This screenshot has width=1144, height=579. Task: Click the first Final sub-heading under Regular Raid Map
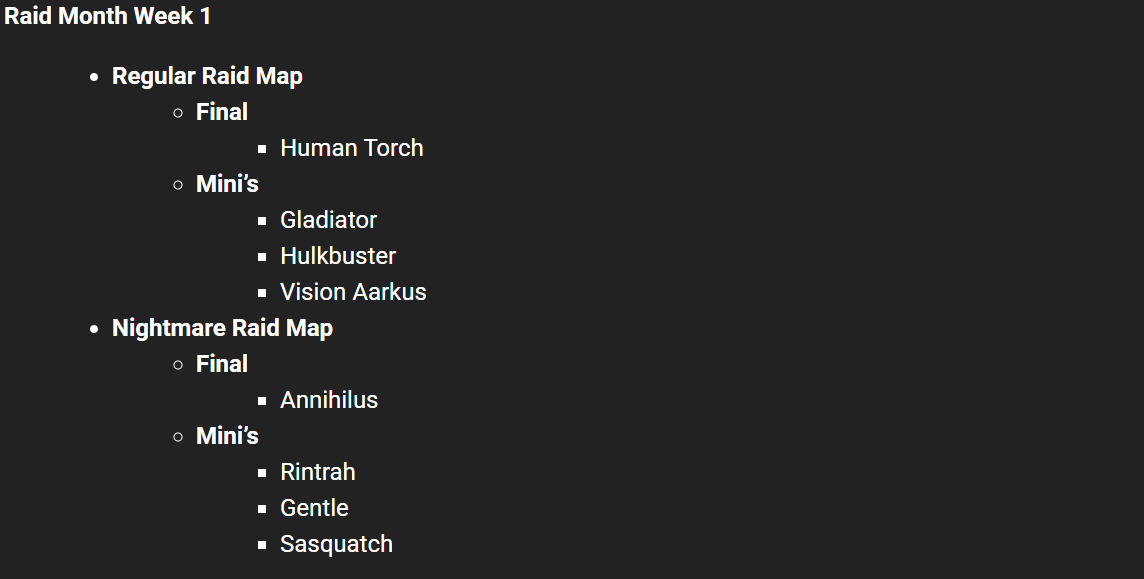(222, 112)
